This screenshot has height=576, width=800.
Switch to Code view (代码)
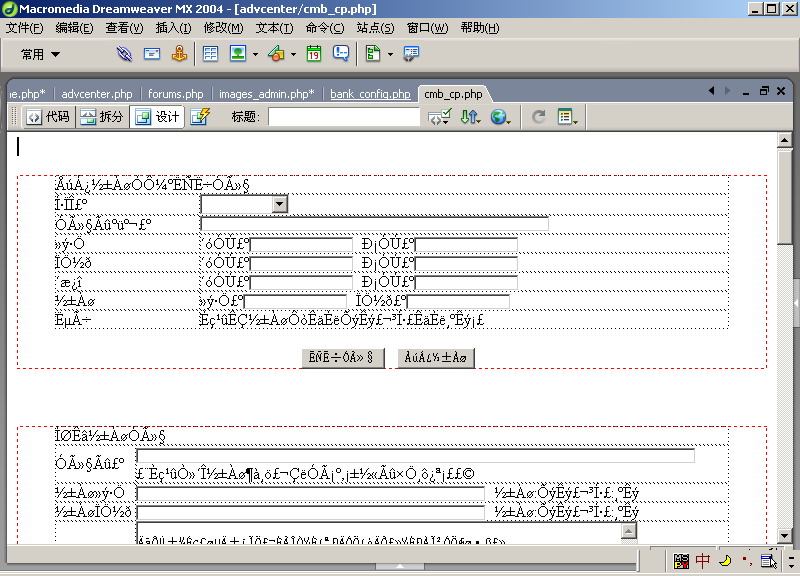tap(48, 117)
